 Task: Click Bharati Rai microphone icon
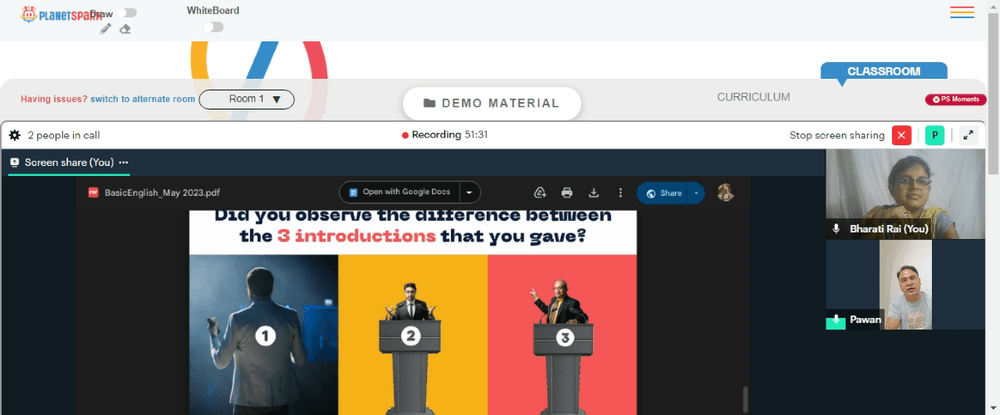(x=836, y=229)
